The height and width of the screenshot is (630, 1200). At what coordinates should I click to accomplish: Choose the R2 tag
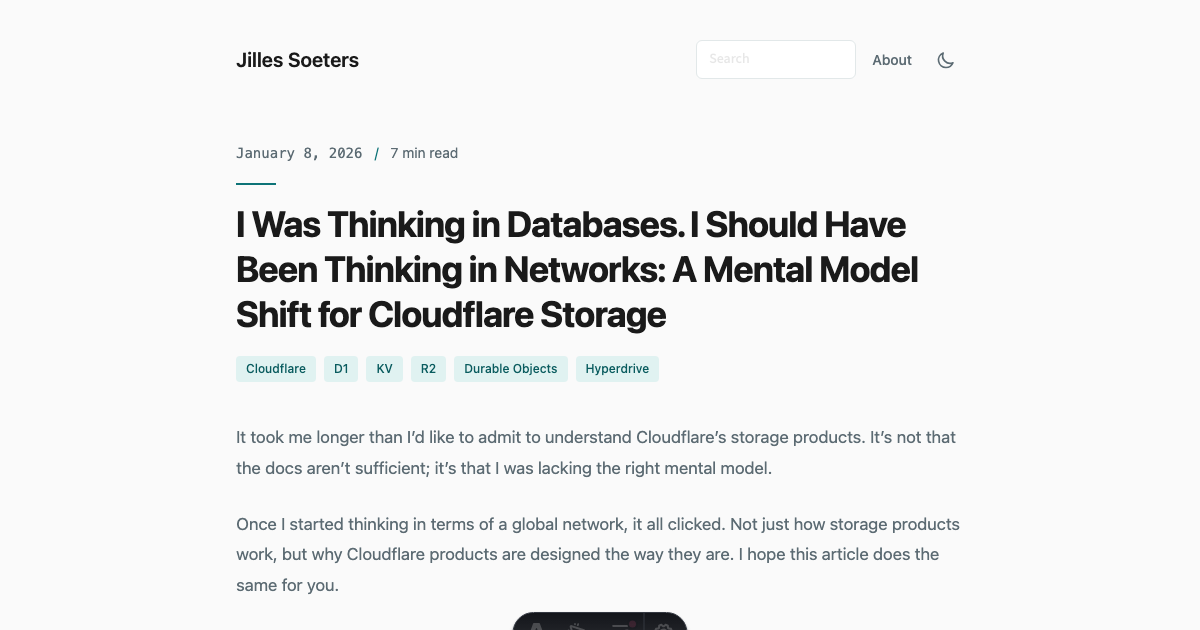click(x=428, y=369)
